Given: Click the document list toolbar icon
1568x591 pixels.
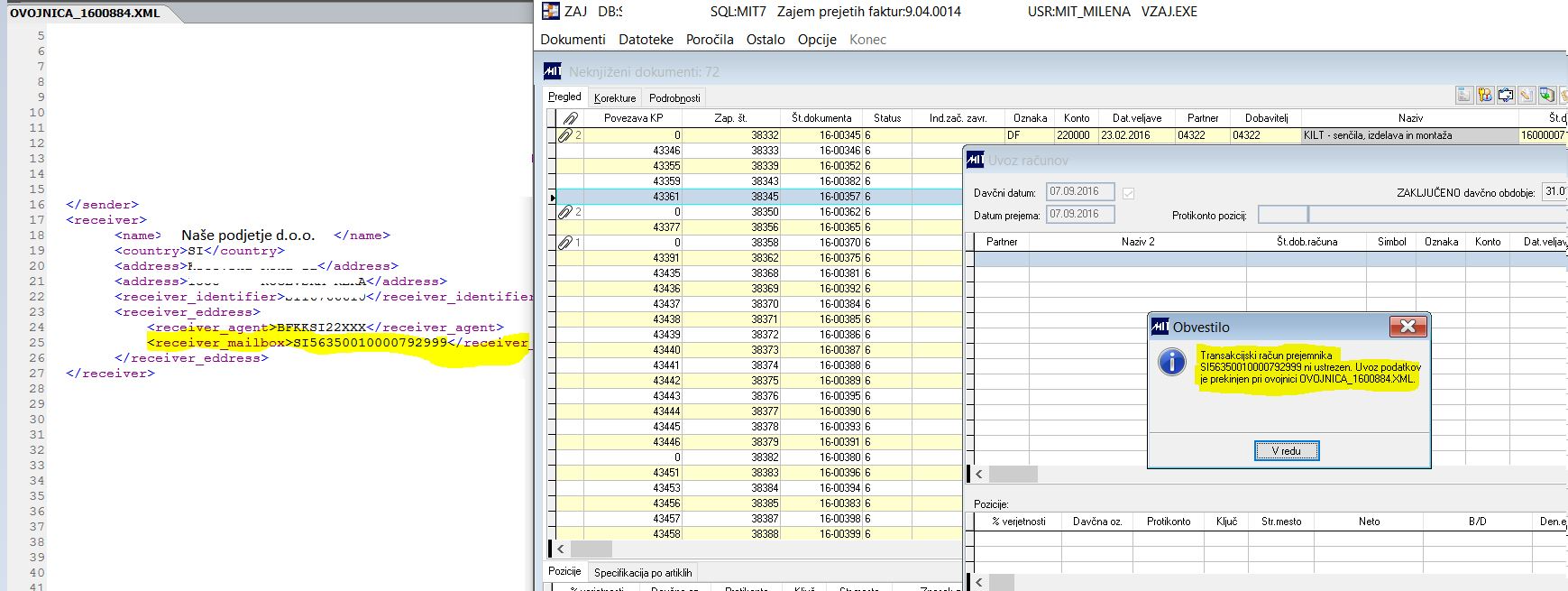Looking at the screenshot, I should pos(1464,96).
